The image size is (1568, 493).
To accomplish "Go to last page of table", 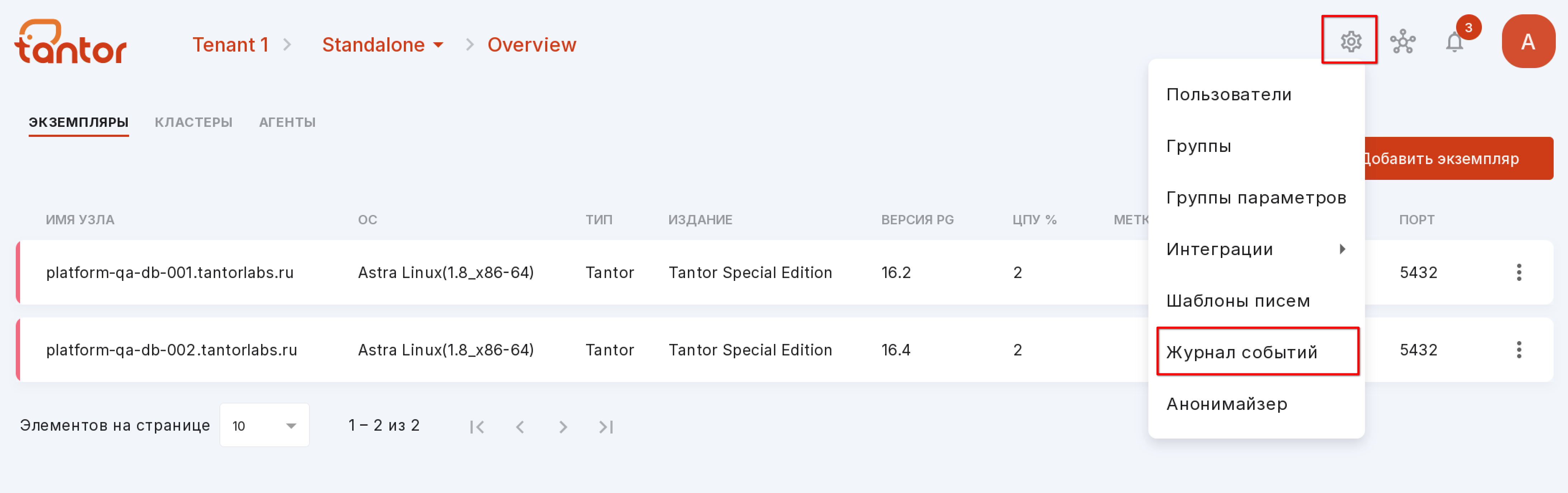I will click(606, 427).
